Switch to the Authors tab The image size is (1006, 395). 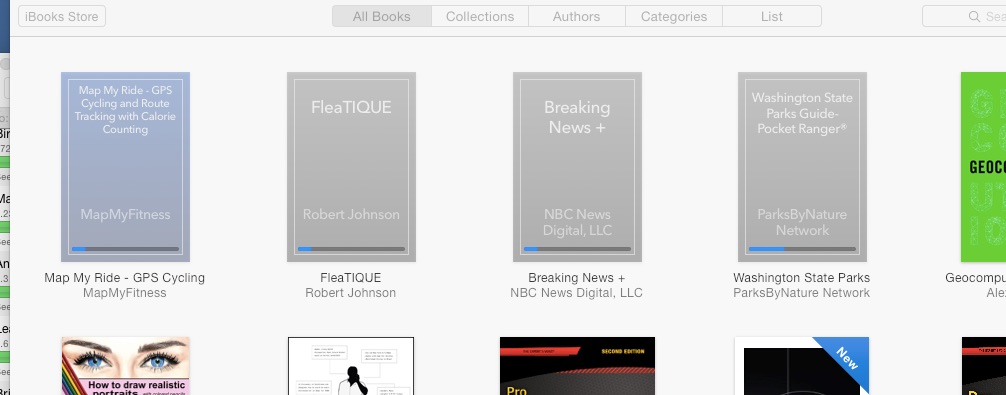click(x=577, y=16)
